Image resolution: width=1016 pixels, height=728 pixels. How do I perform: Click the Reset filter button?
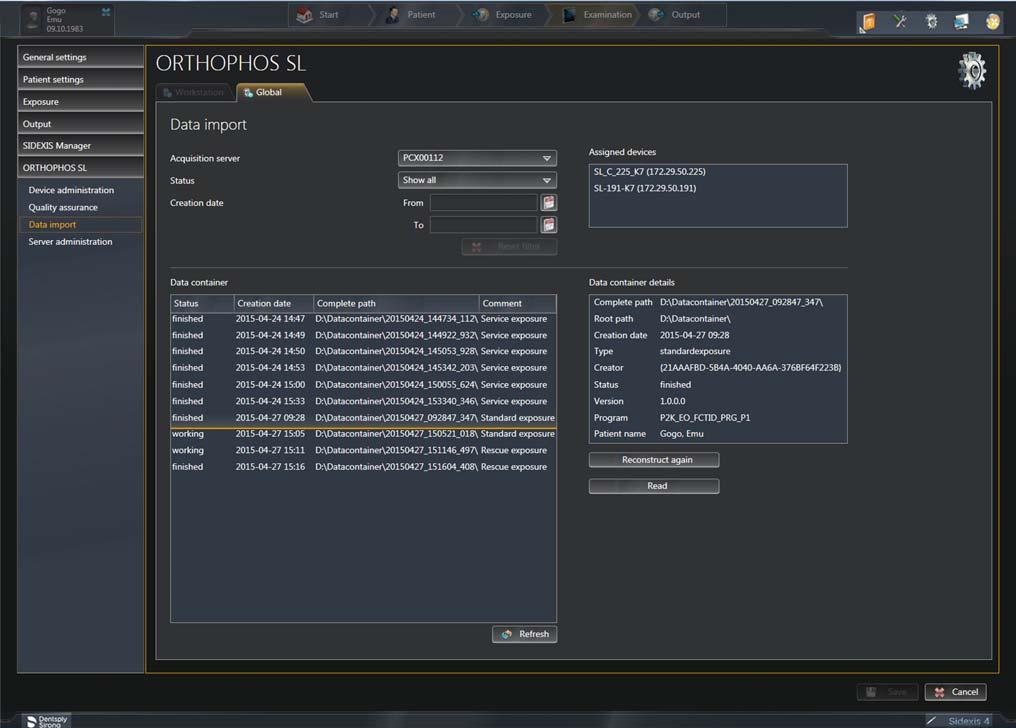pos(509,247)
